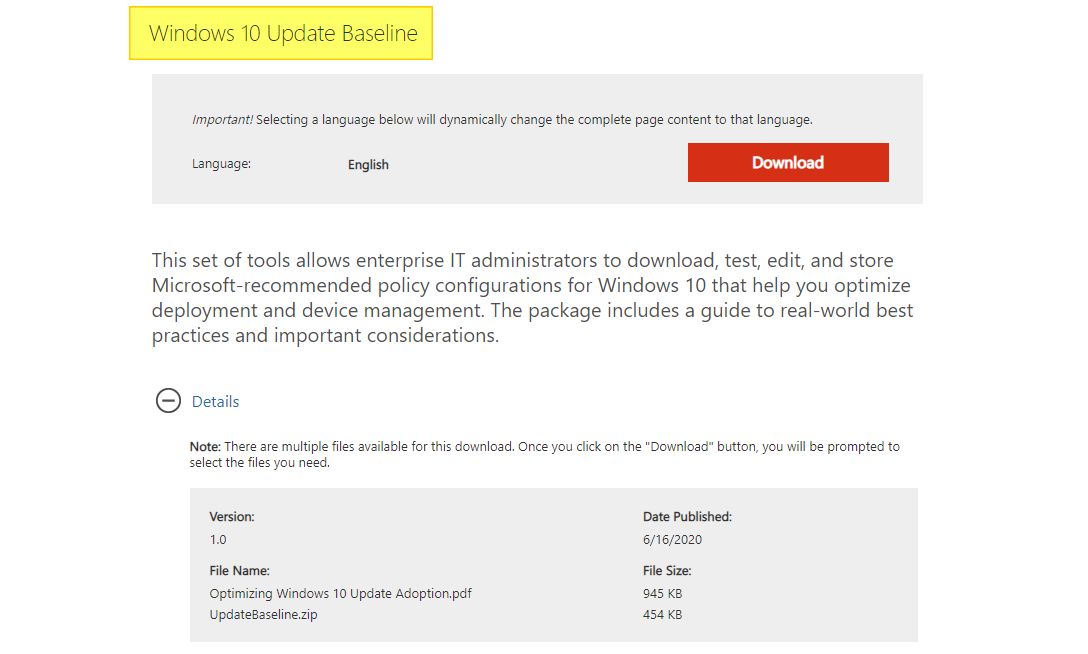Click the Language: label

tap(221, 164)
